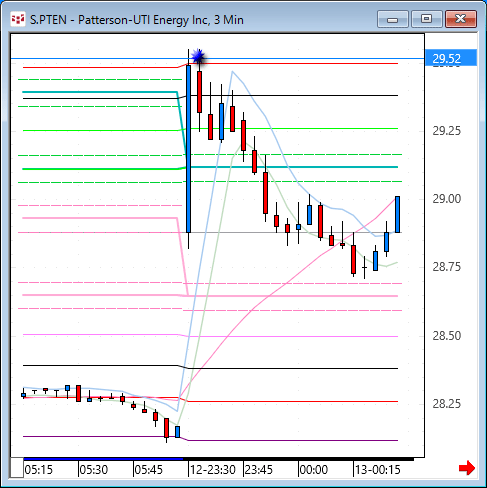Screen dimensions: 487x488
Task: Click the 29.52 current price label
Action: point(451,58)
